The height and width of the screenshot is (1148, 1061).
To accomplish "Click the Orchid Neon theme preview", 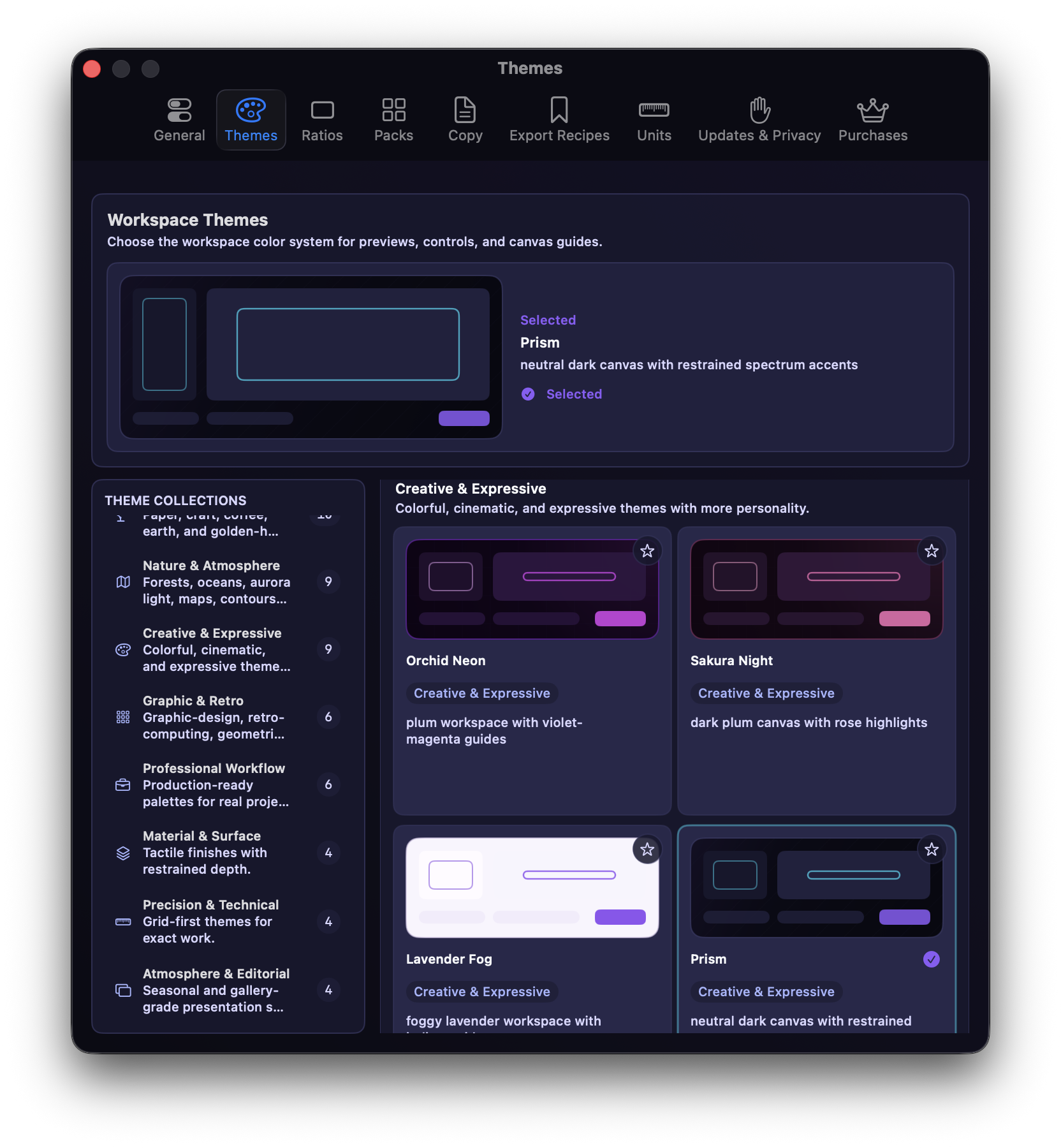I will tap(532, 589).
